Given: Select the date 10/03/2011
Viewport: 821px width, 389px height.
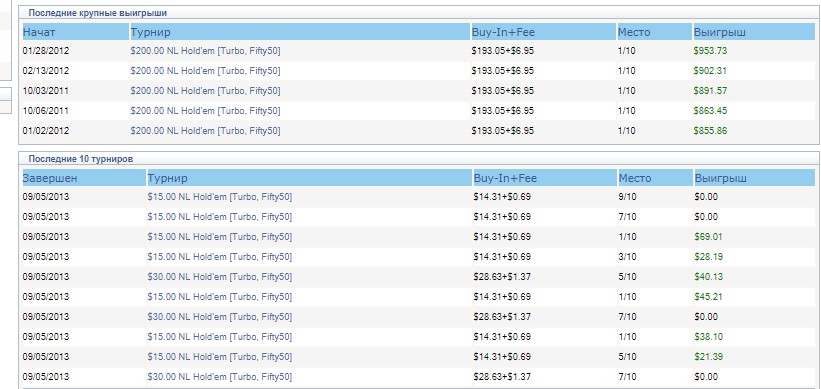Looking at the screenshot, I should [x=46, y=91].
